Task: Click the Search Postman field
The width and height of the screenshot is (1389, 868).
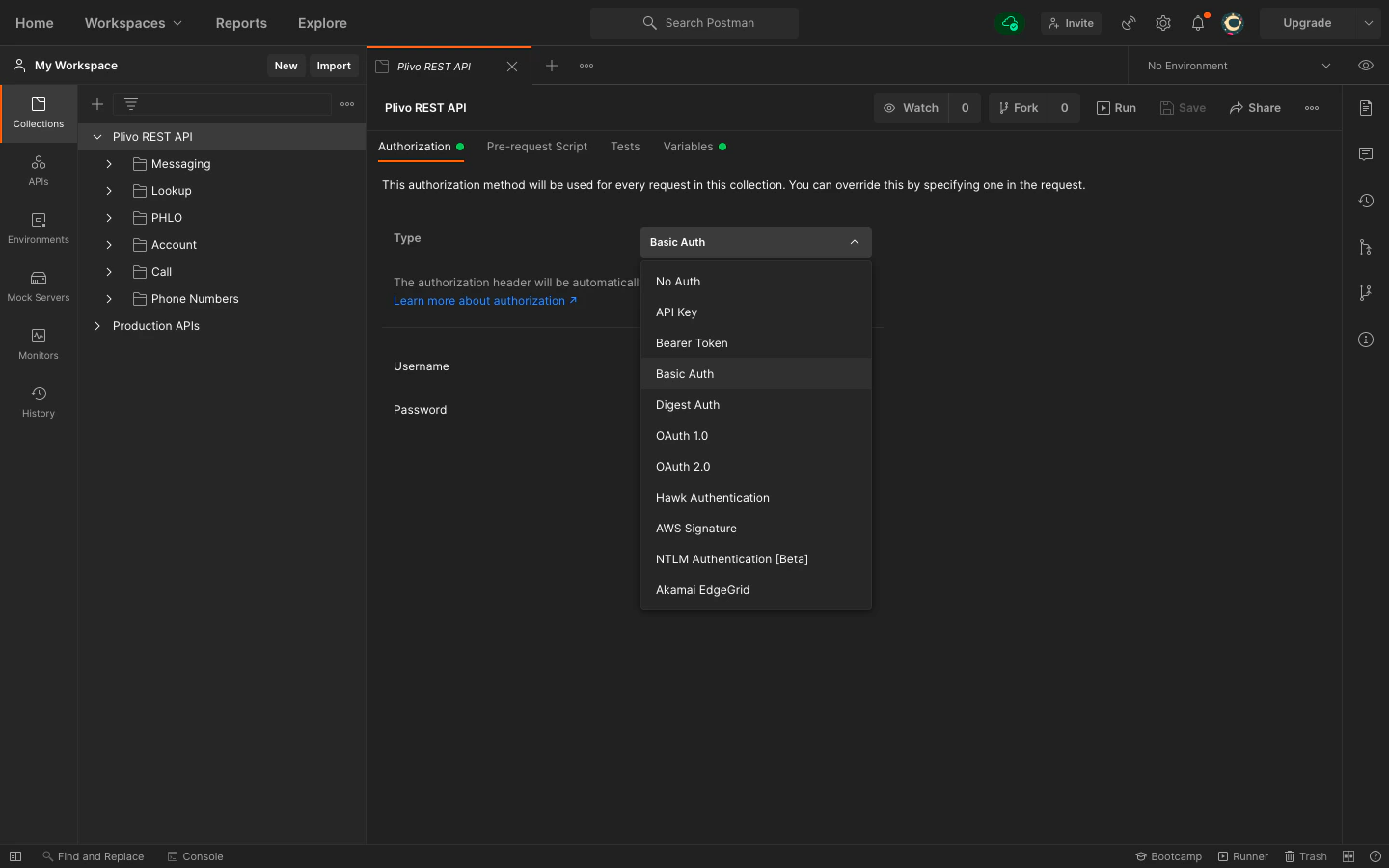Action: [x=694, y=23]
